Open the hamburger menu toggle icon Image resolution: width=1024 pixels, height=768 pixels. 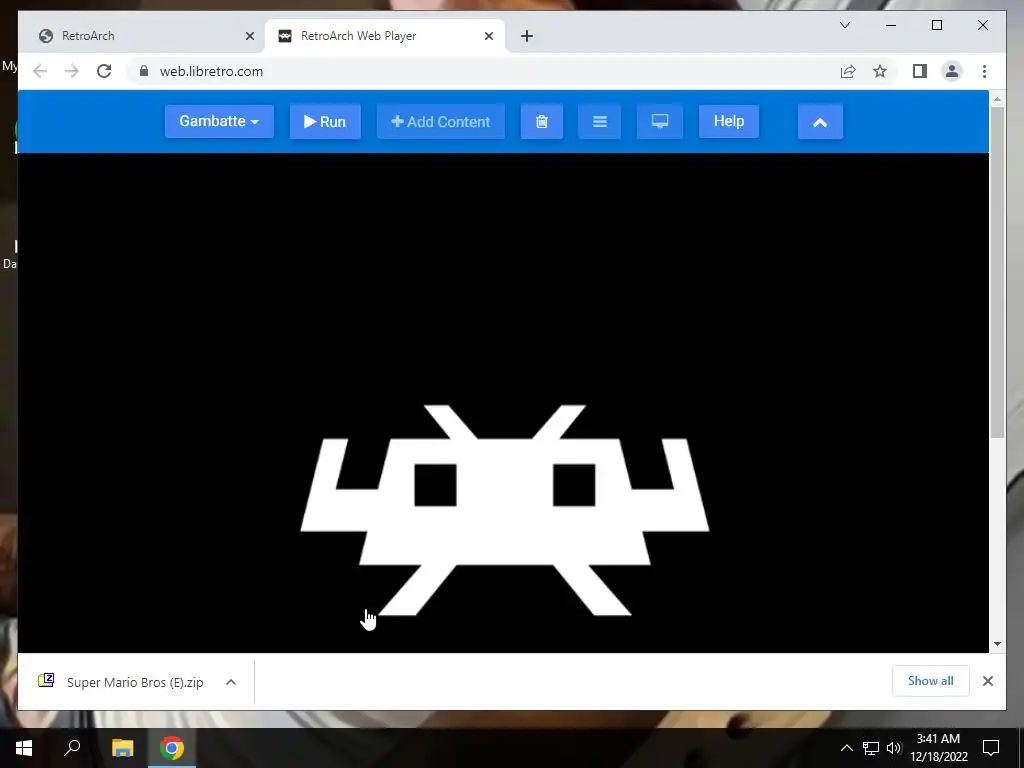pyautogui.click(x=600, y=121)
